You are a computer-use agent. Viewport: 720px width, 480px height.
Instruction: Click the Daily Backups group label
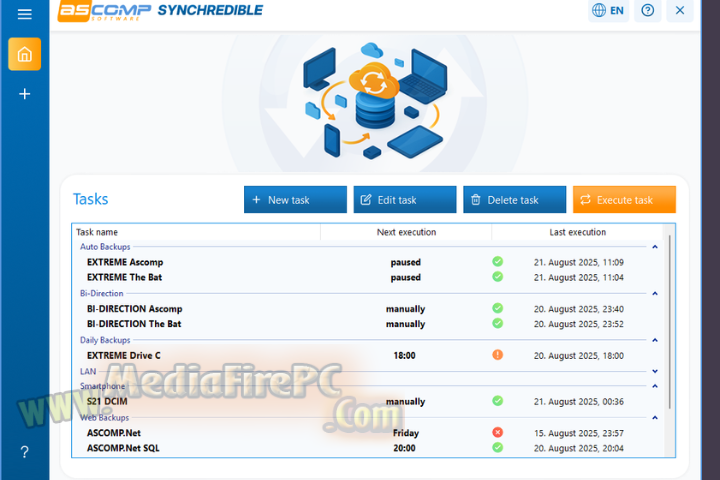105,340
